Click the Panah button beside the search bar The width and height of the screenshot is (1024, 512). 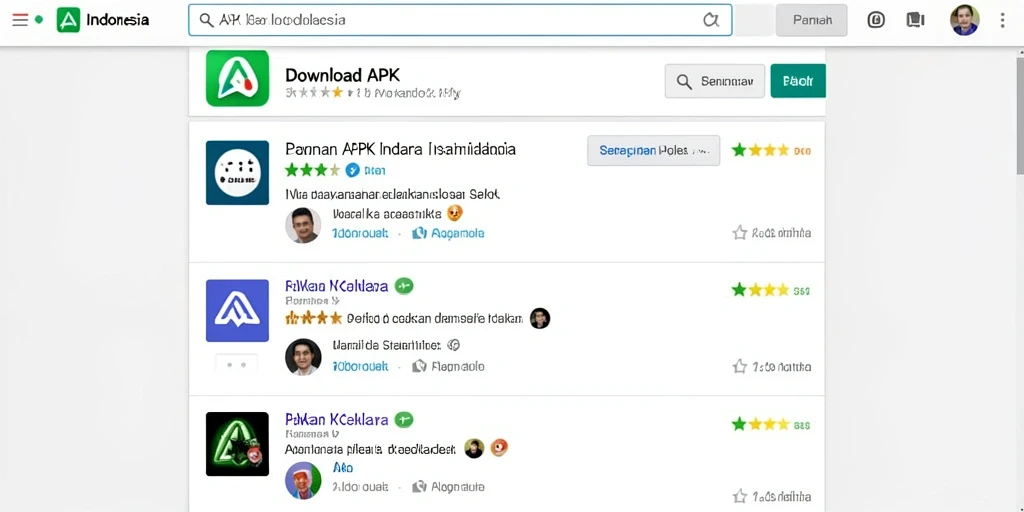812,20
